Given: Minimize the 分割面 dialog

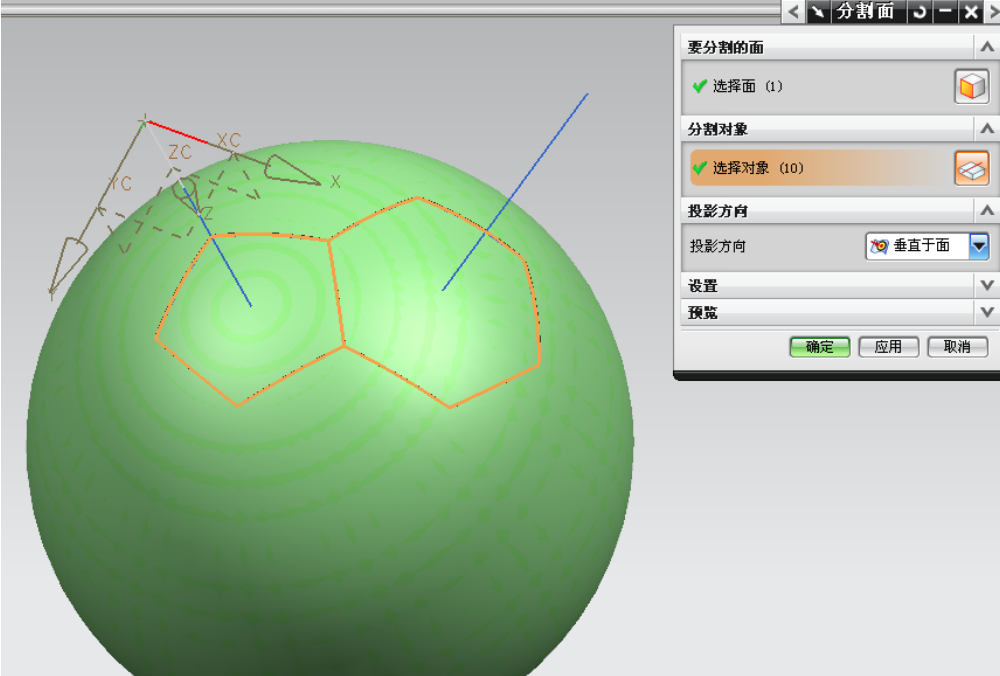Looking at the screenshot, I should click(945, 11).
